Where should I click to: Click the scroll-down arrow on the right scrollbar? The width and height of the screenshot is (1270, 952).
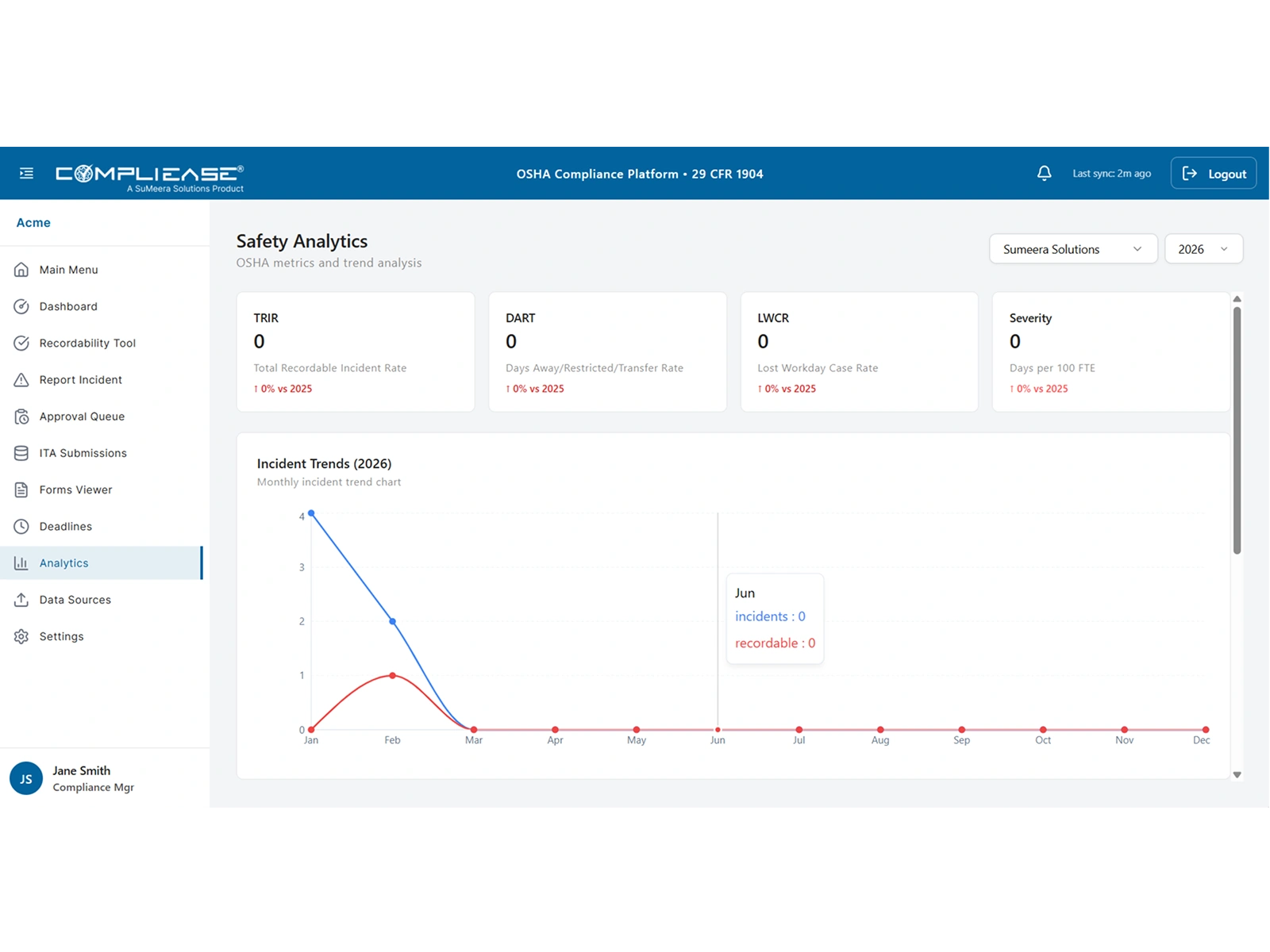pyautogui.click(x=1236, y=773)
